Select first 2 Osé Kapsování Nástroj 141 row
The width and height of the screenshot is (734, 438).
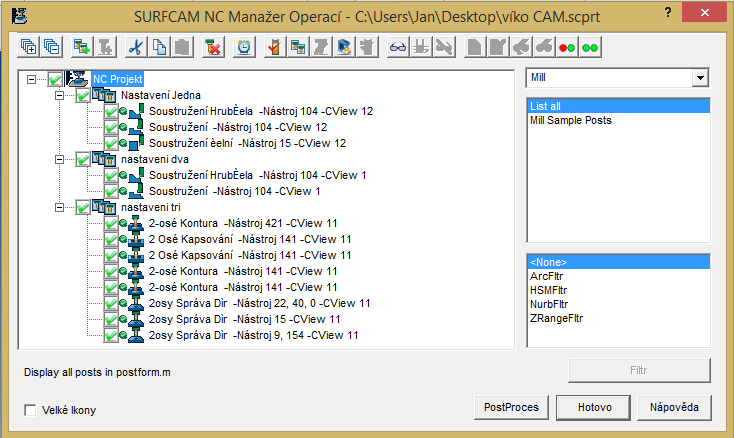pos(250,239)
